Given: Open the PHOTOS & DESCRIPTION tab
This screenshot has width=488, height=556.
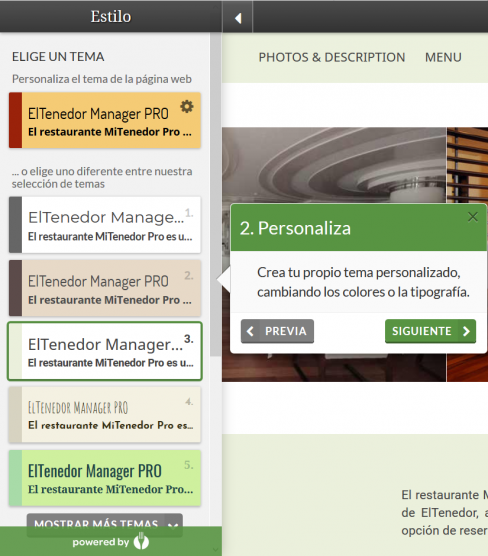Looking at the screenshot, I should pyautogui.click(x=332, y=57).
